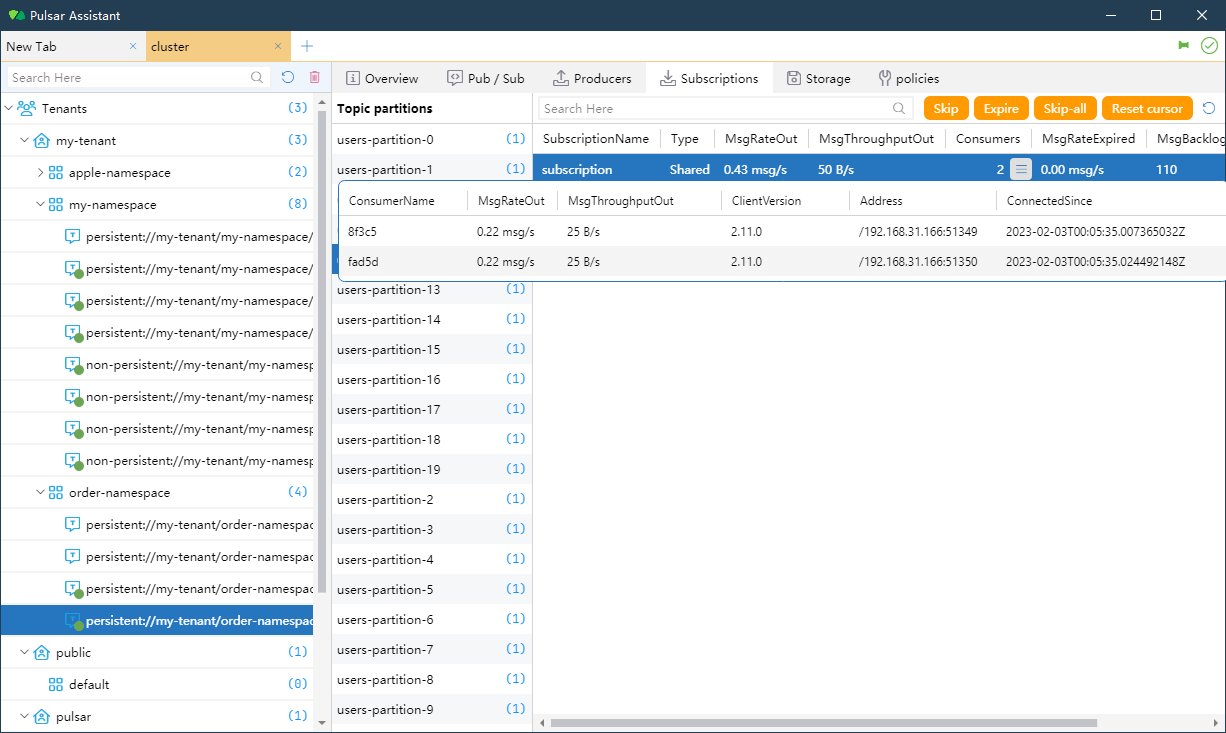The width and height of the screenshot is (1226, 733).
Task: Toggle the consumer list via the hamburger icon
Action: [x=1021, y=168]
